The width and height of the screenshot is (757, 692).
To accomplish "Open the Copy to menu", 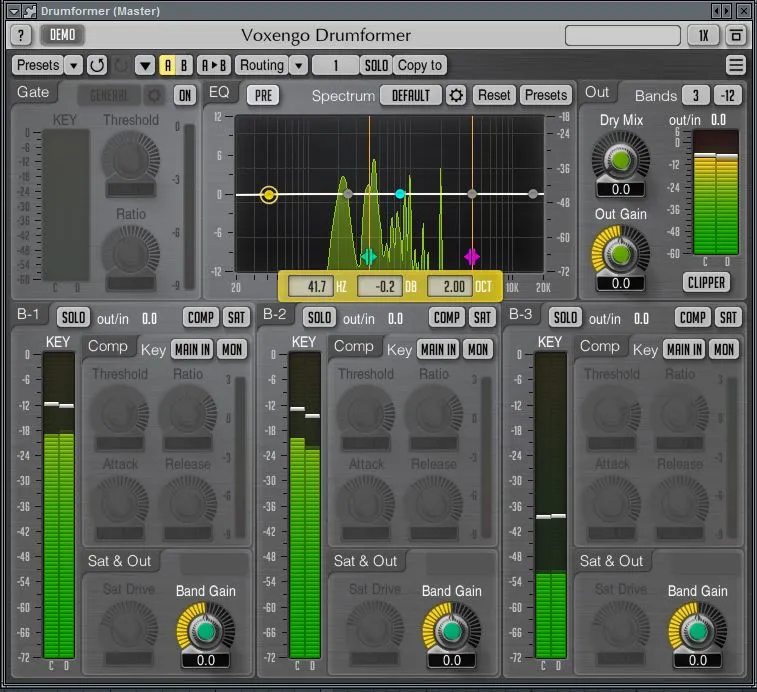I will [x=419, y=66].
